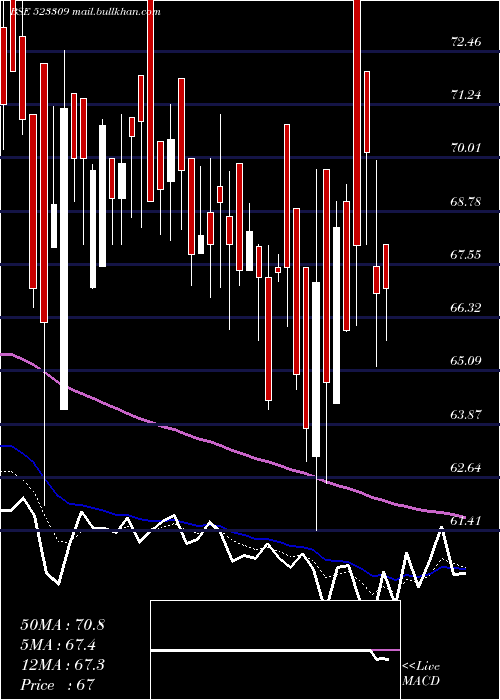Click the 63.87 price axis label

(x=467, y=415)
